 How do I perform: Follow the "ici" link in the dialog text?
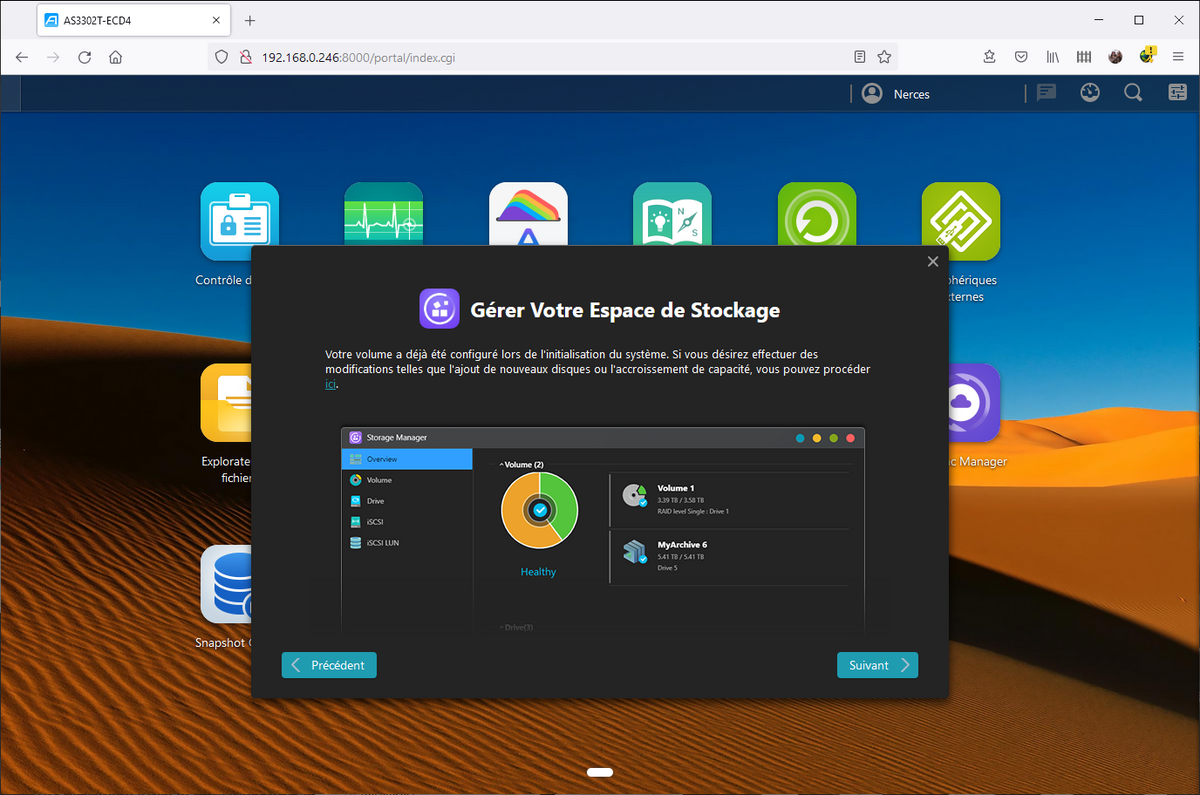tap(331, 383)
